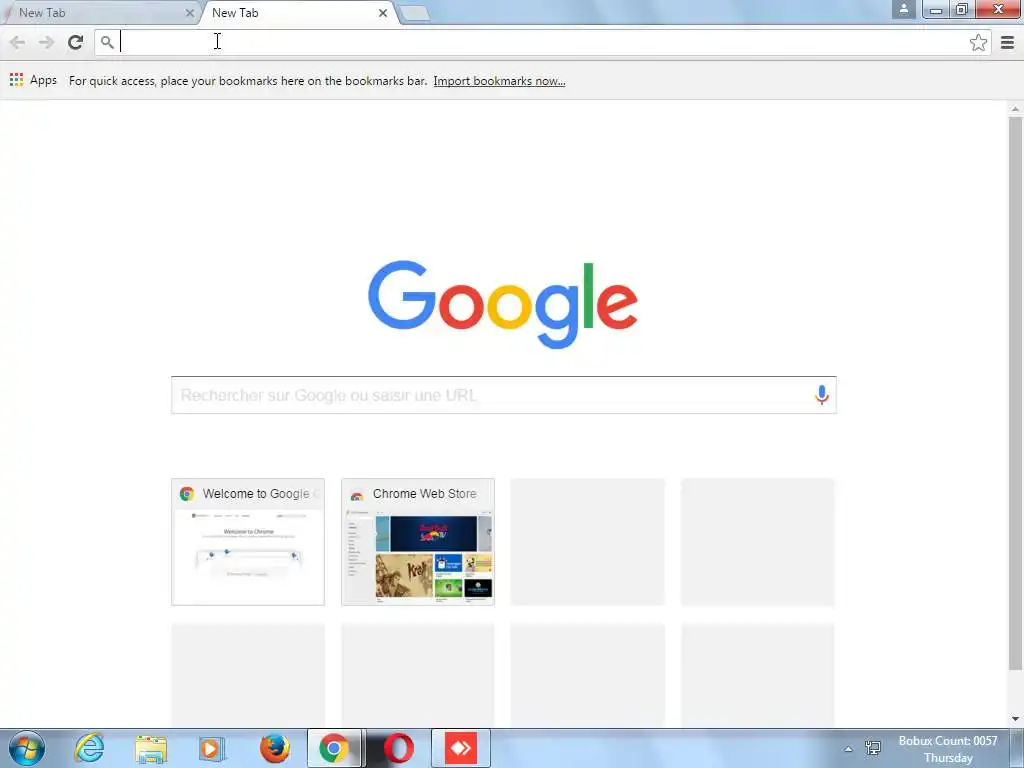Launch Firefox from the taskbar

274,748
